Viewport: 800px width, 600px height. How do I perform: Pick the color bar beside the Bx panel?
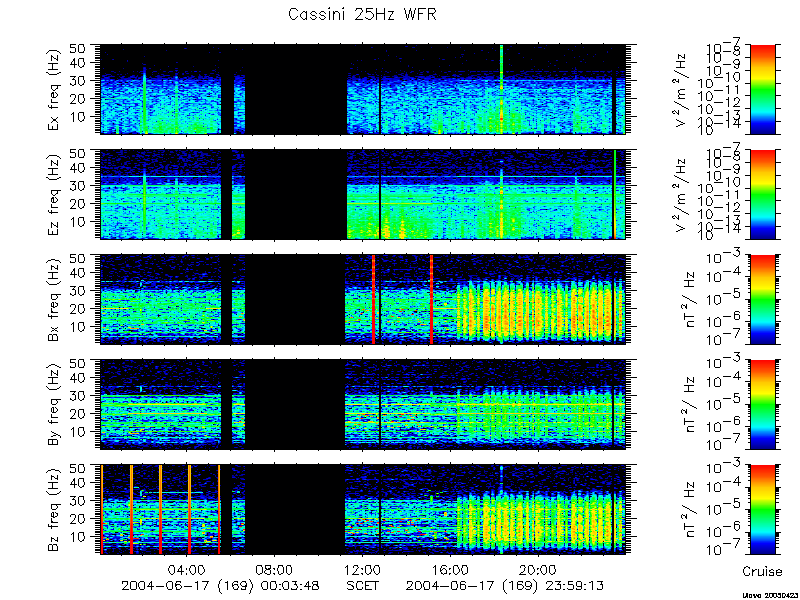(762, 299)
